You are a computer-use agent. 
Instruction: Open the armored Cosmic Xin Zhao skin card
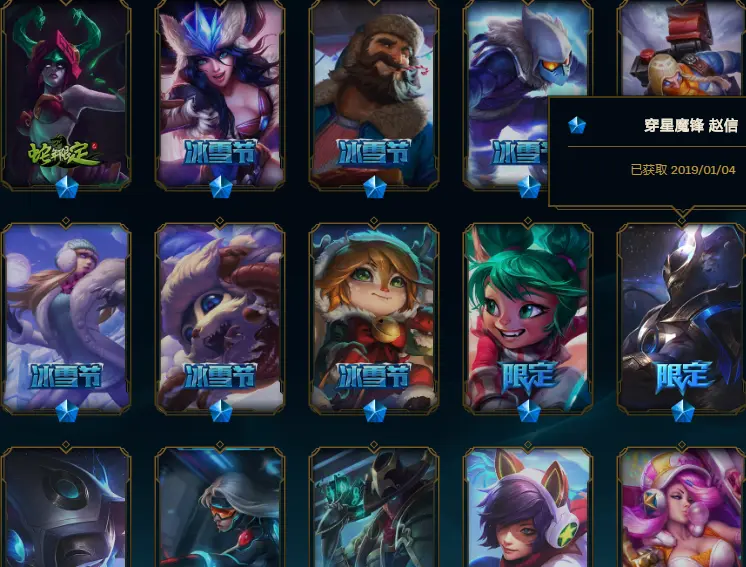(681, 317)
